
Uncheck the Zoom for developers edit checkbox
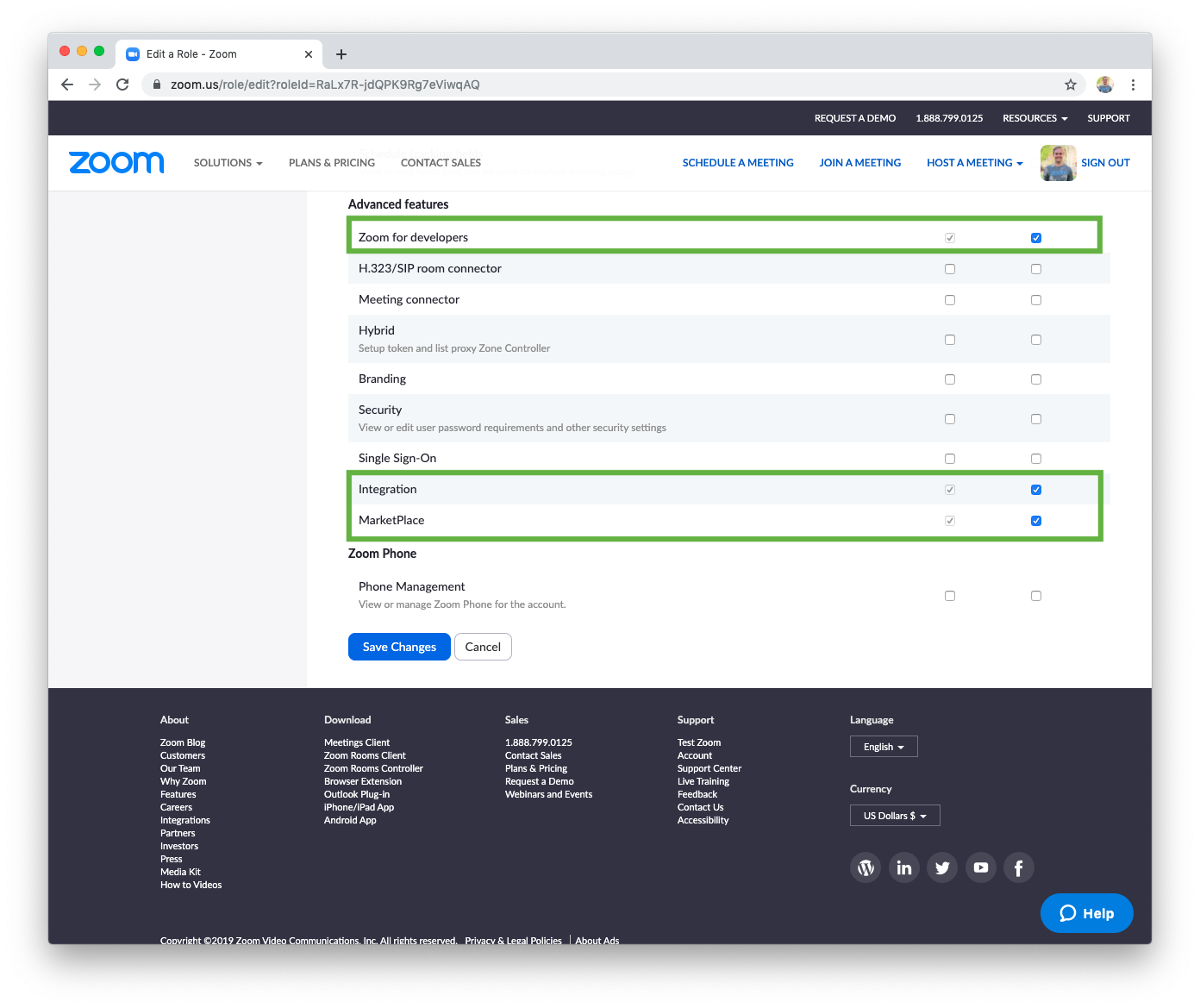(x=1036, y=238)
